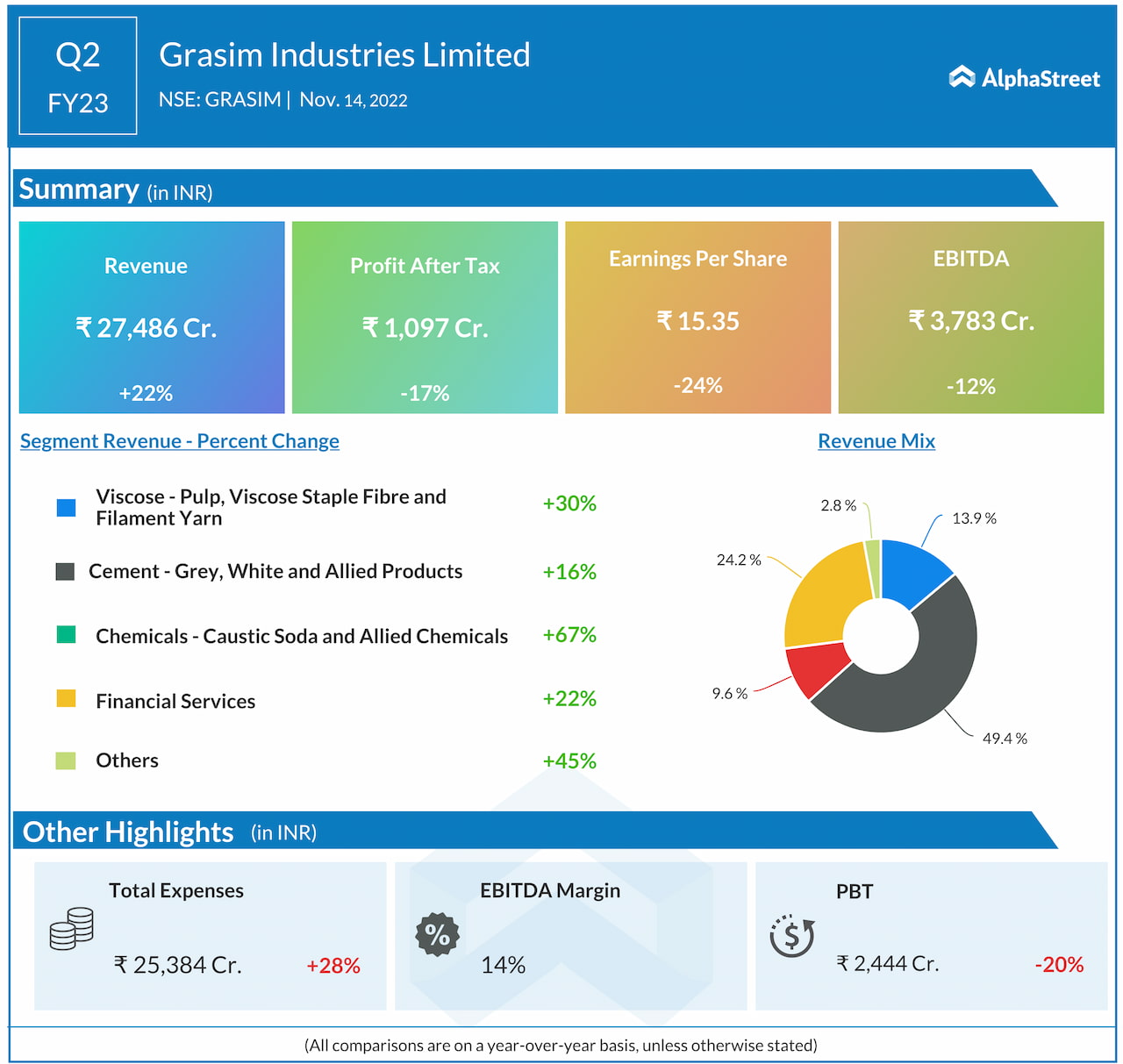Select the dark gray Cement legend swatch

click(x=65, y=572)
